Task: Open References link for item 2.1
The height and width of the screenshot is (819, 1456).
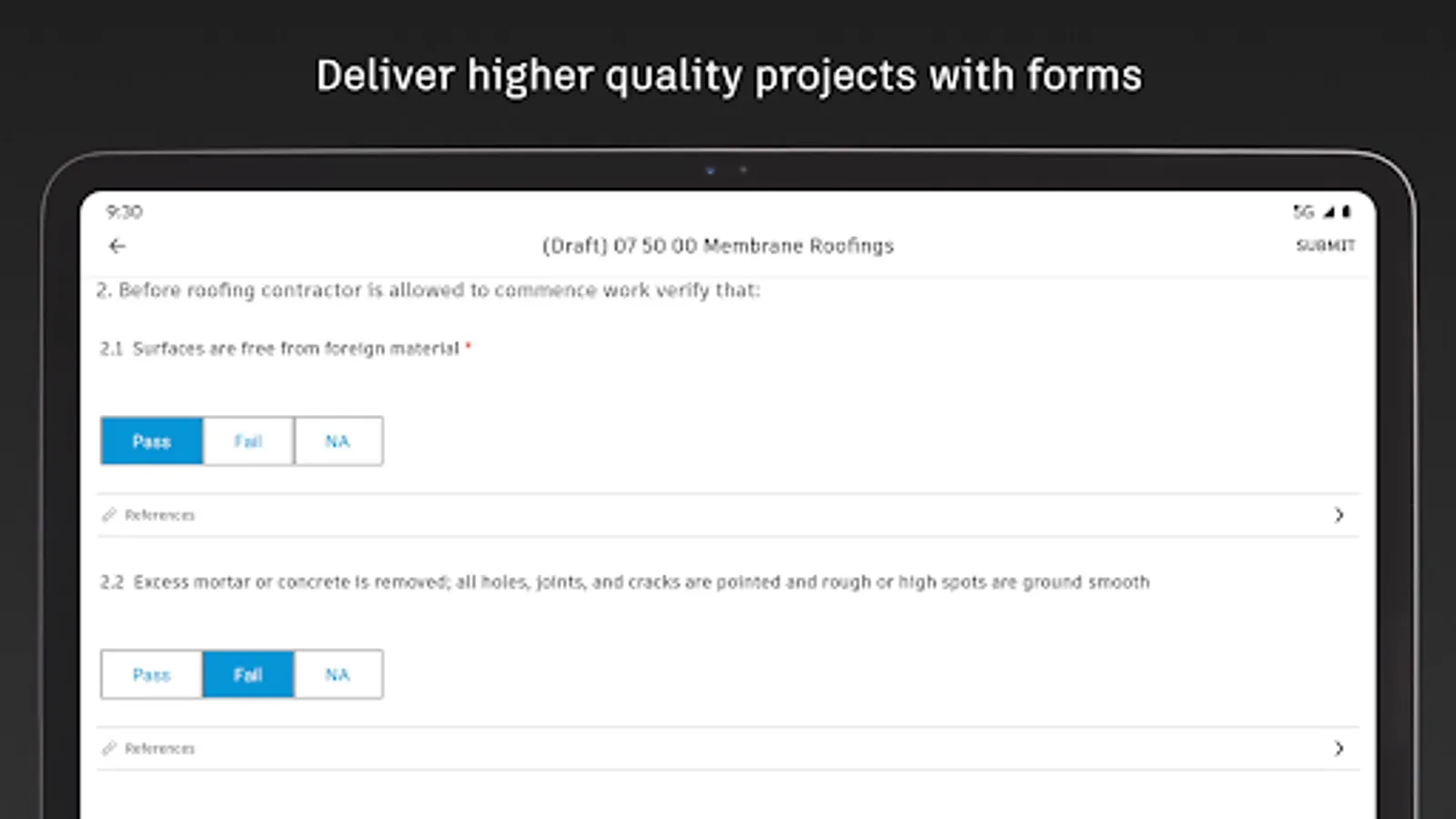Action: (x=160, y=515)
